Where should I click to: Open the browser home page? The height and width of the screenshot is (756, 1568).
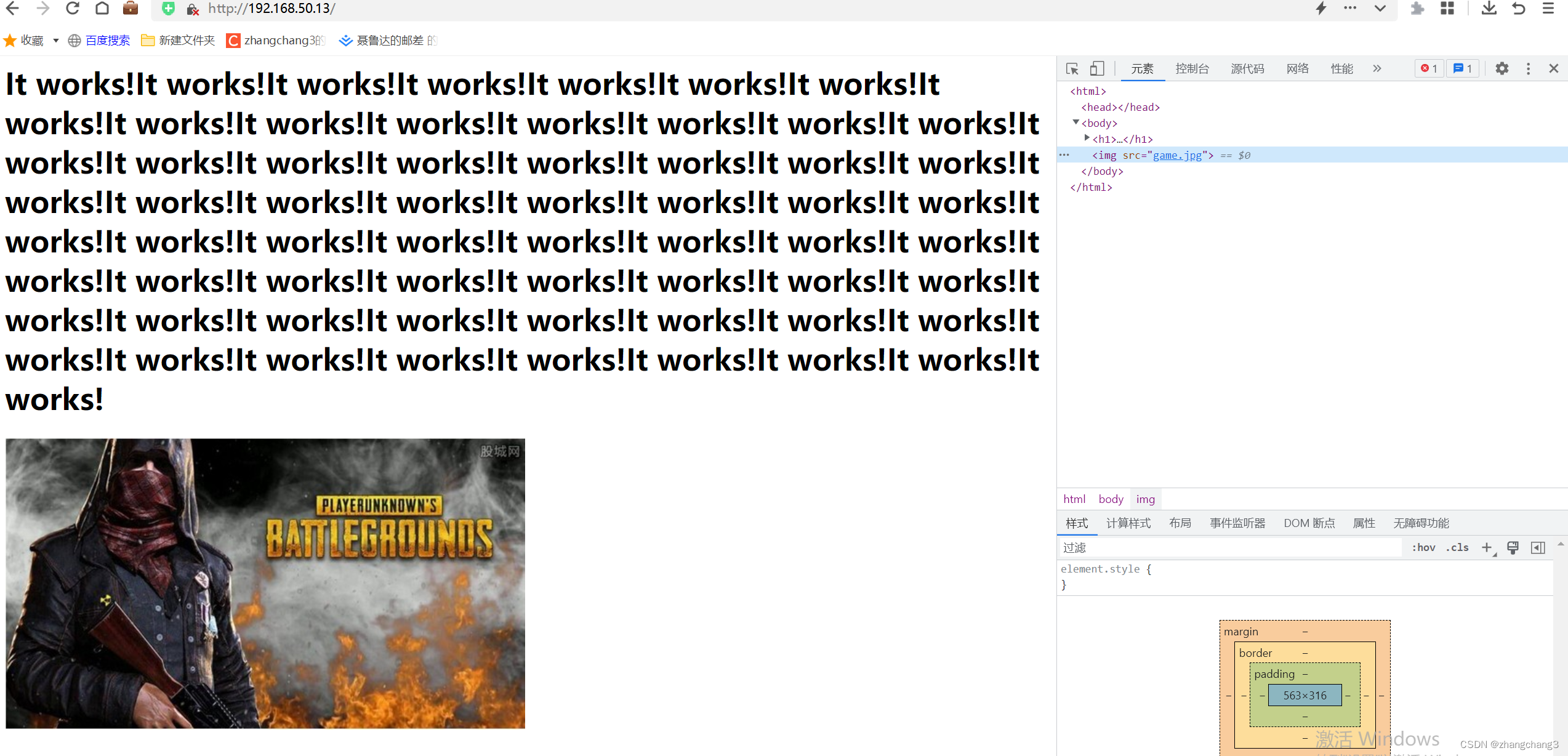point(102,9)
